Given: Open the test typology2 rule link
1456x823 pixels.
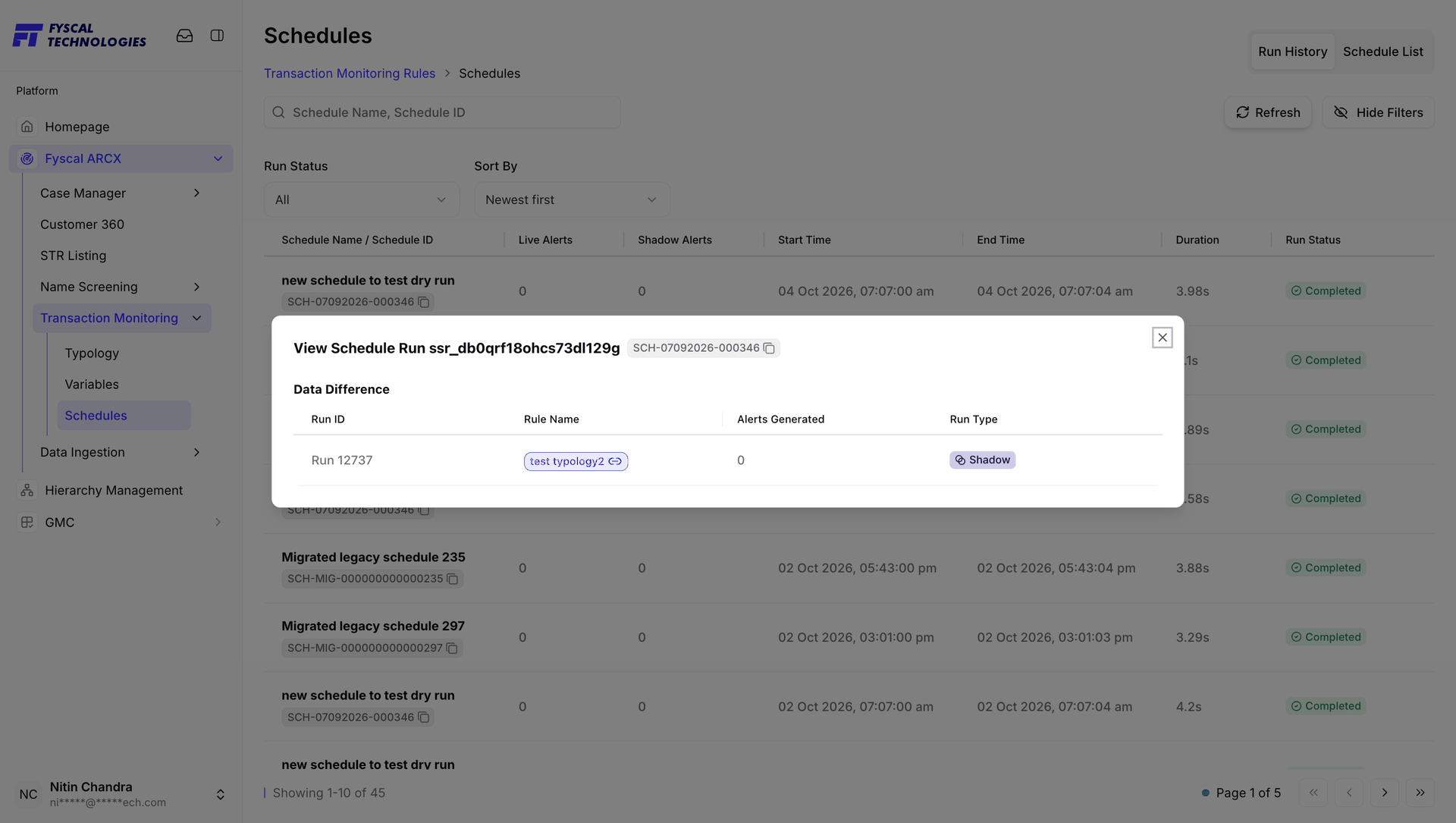Looking at the screenshot, I should [576, 461].
